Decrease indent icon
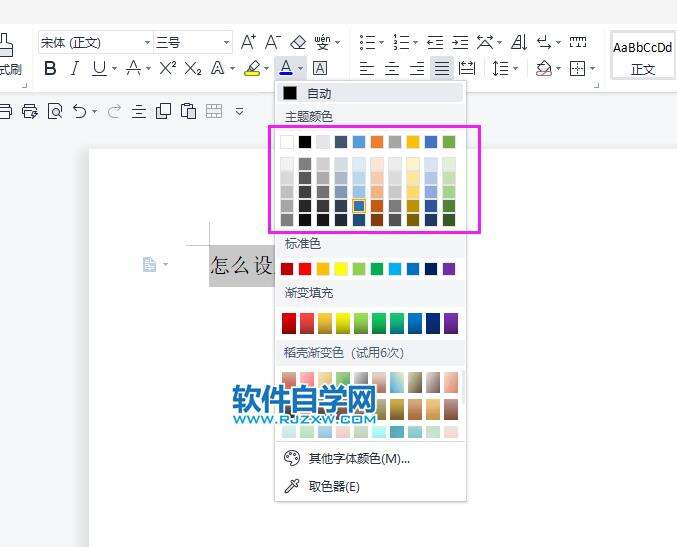677x547 pixels. click(435, 42)
